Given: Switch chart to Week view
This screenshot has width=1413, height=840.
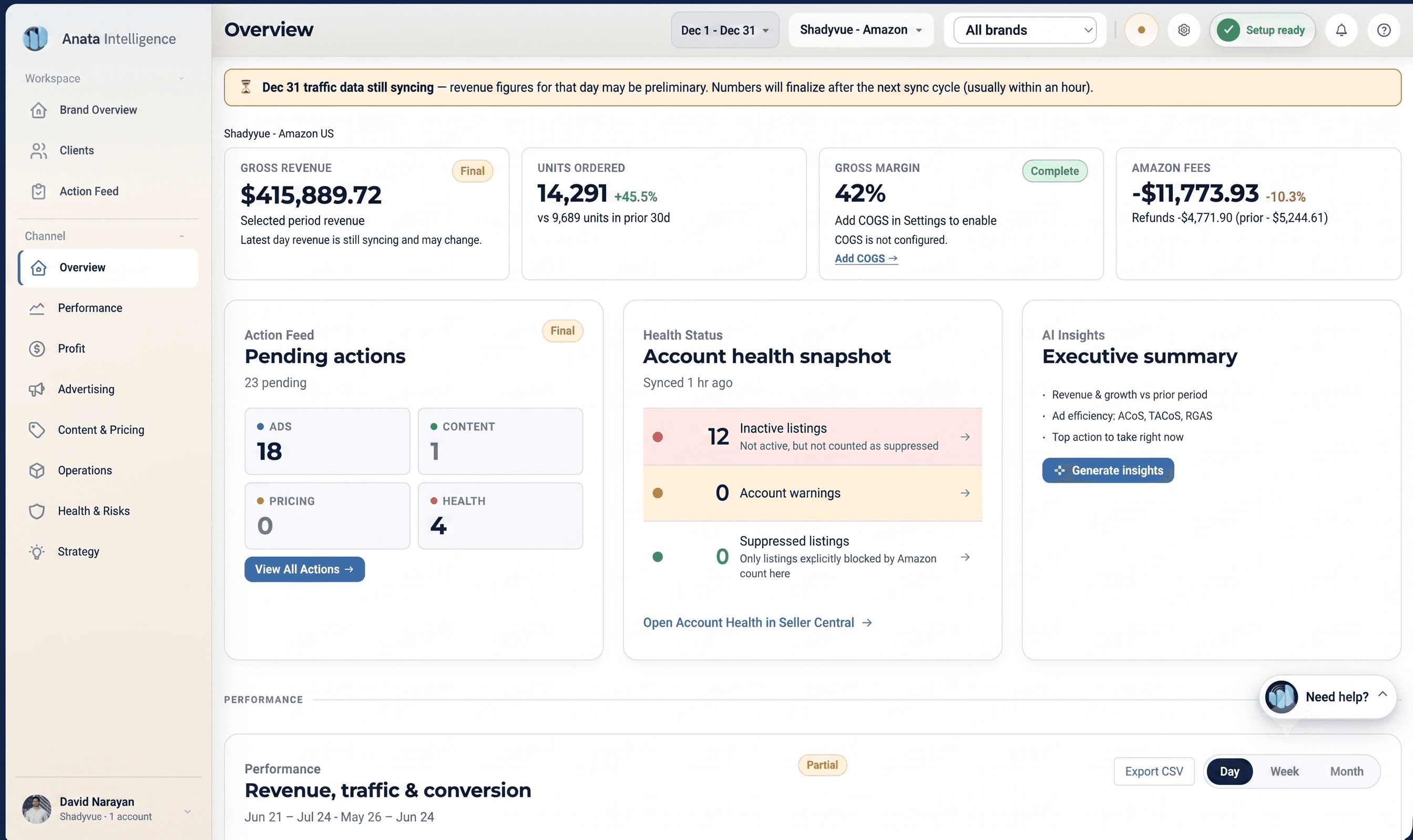Looking at the screenshot, I should pyautogui.click(x=1285, y=772).
